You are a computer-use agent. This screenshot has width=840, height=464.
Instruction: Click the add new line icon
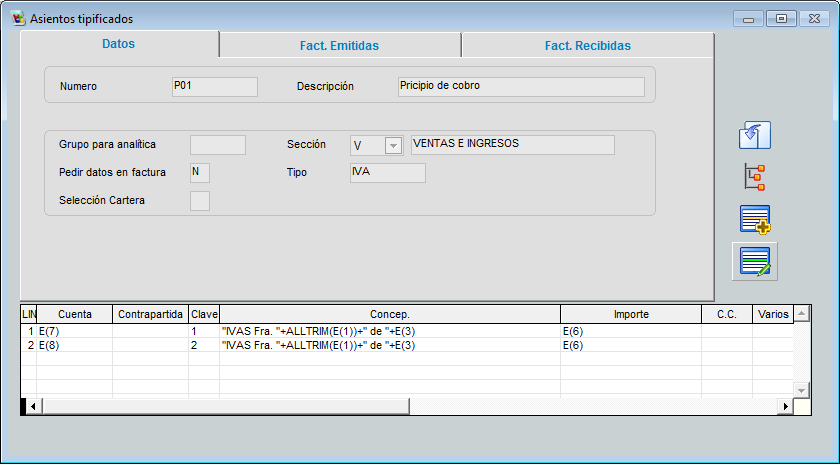[755, 219]
